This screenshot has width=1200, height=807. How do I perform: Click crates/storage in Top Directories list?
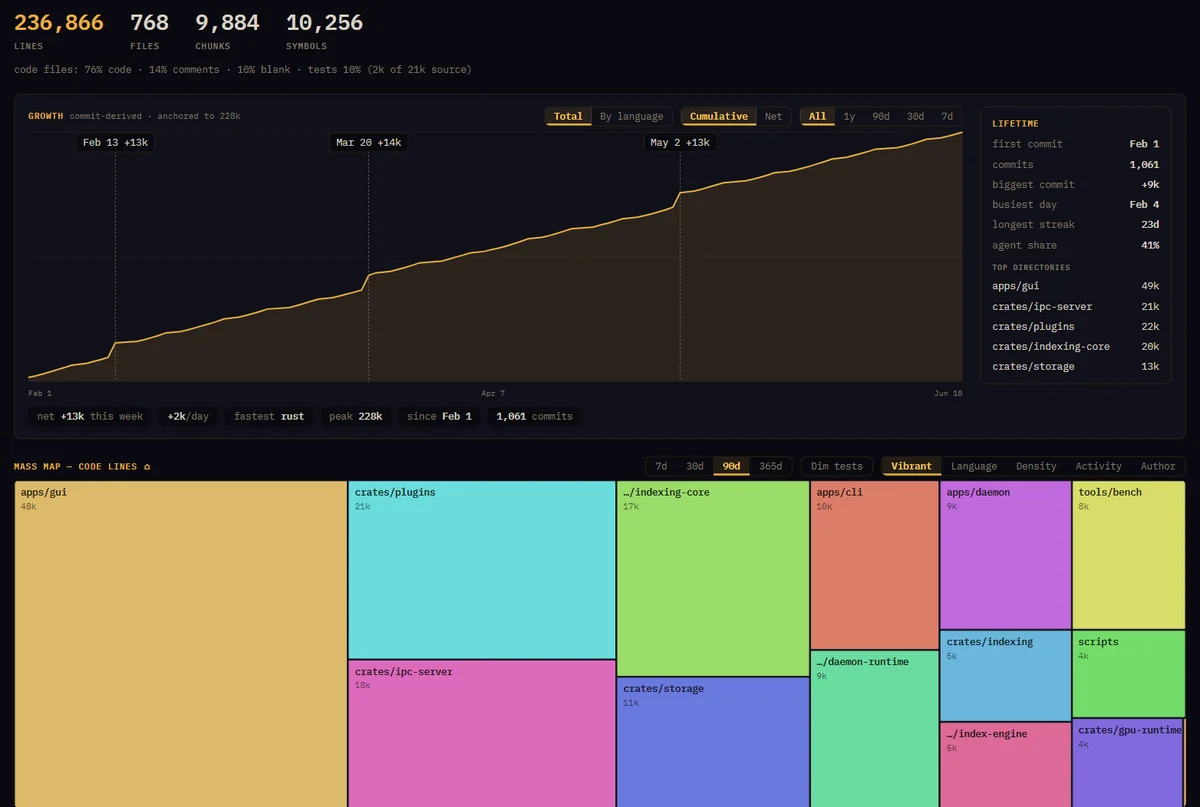click(x=1076, y=366)
